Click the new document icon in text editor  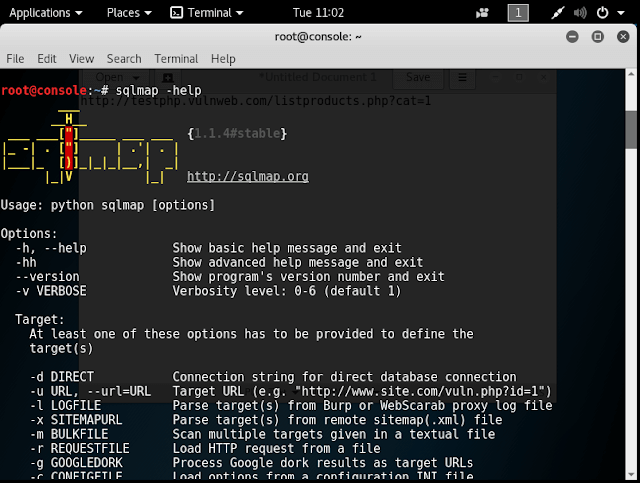(x=167, y=78)
